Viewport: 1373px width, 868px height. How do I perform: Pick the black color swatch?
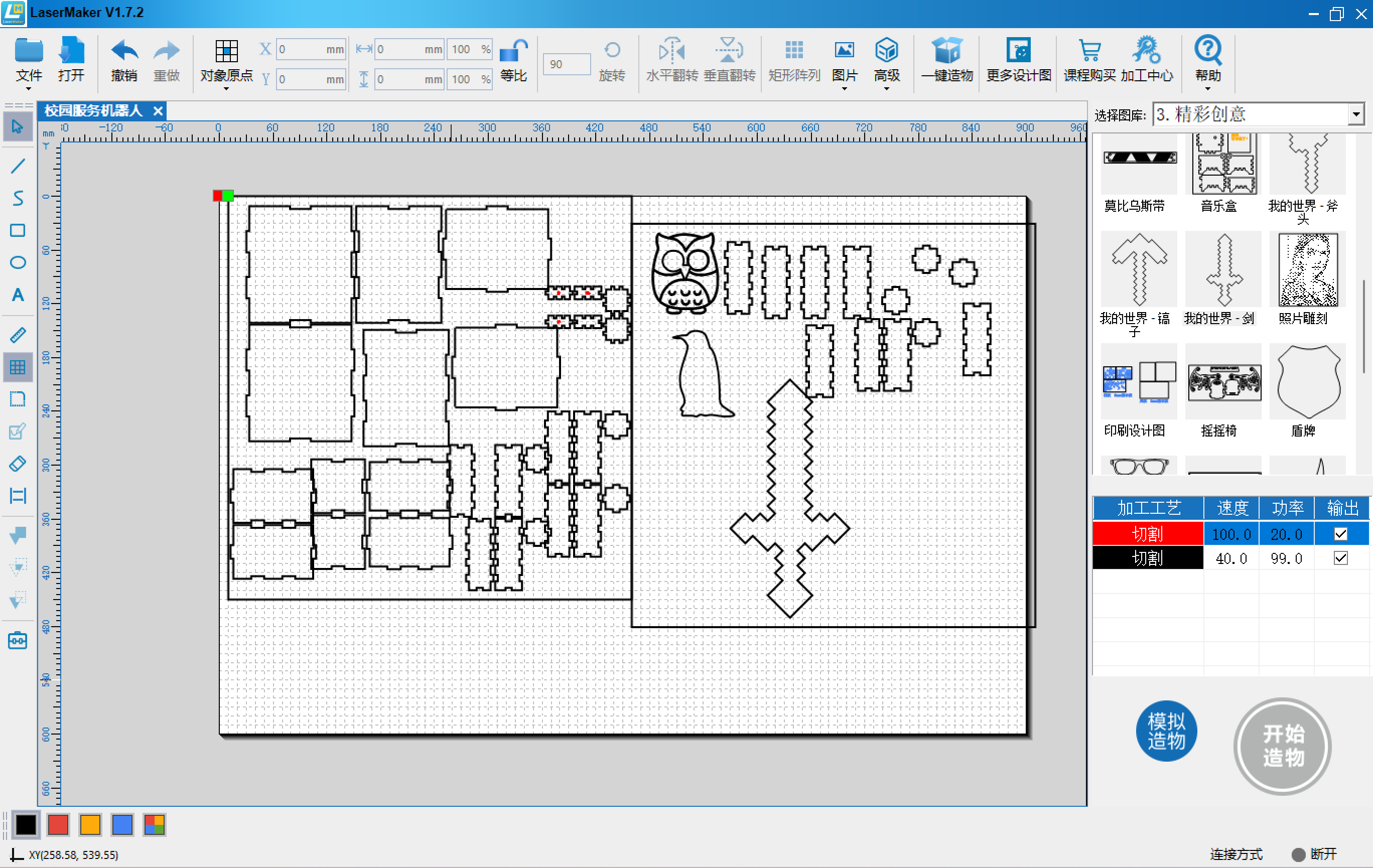coord(26,825)
